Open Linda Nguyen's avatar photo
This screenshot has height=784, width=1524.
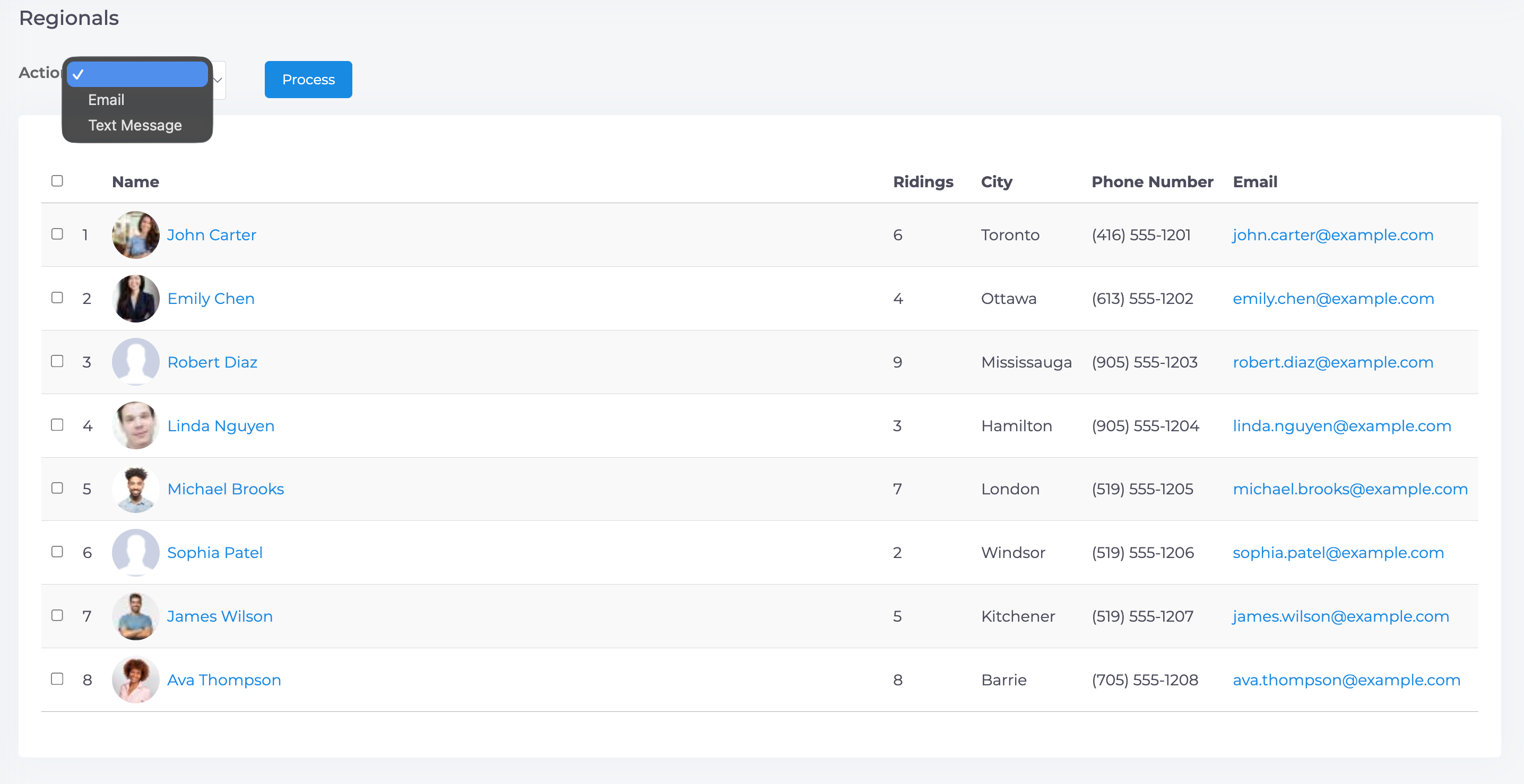(x=135, y=426)
